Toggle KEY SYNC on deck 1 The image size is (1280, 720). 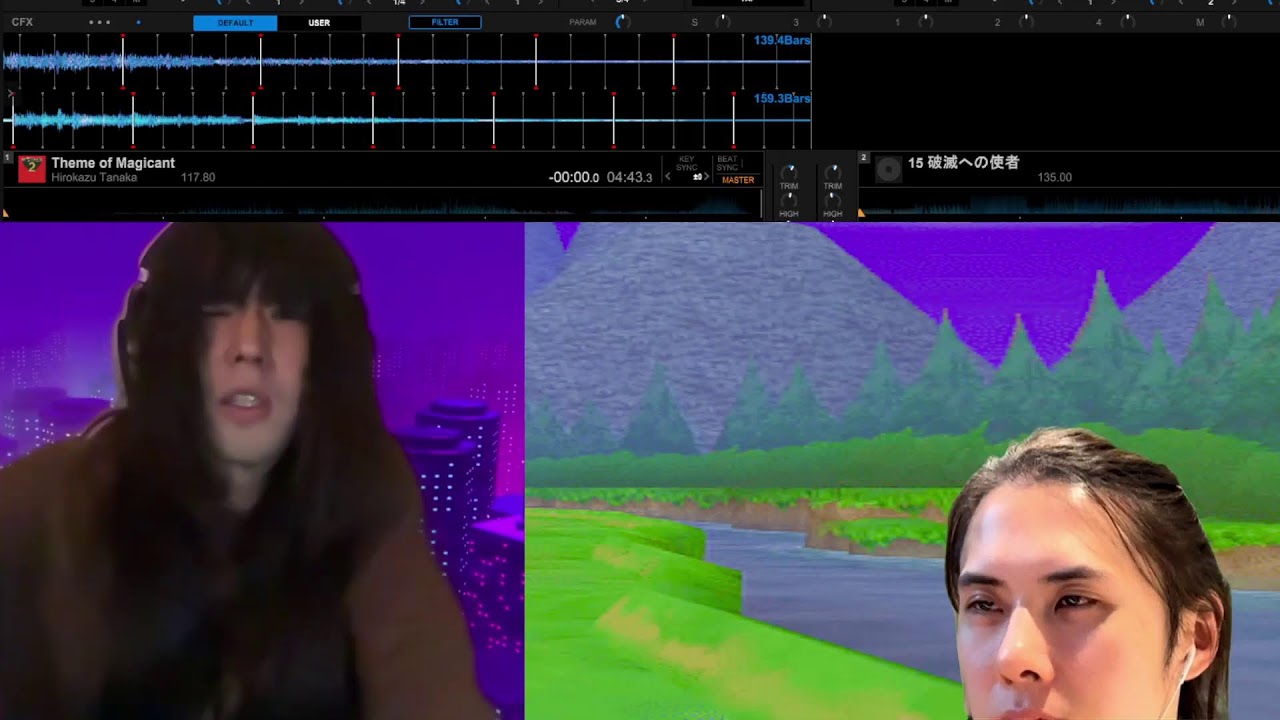(687, 163)
